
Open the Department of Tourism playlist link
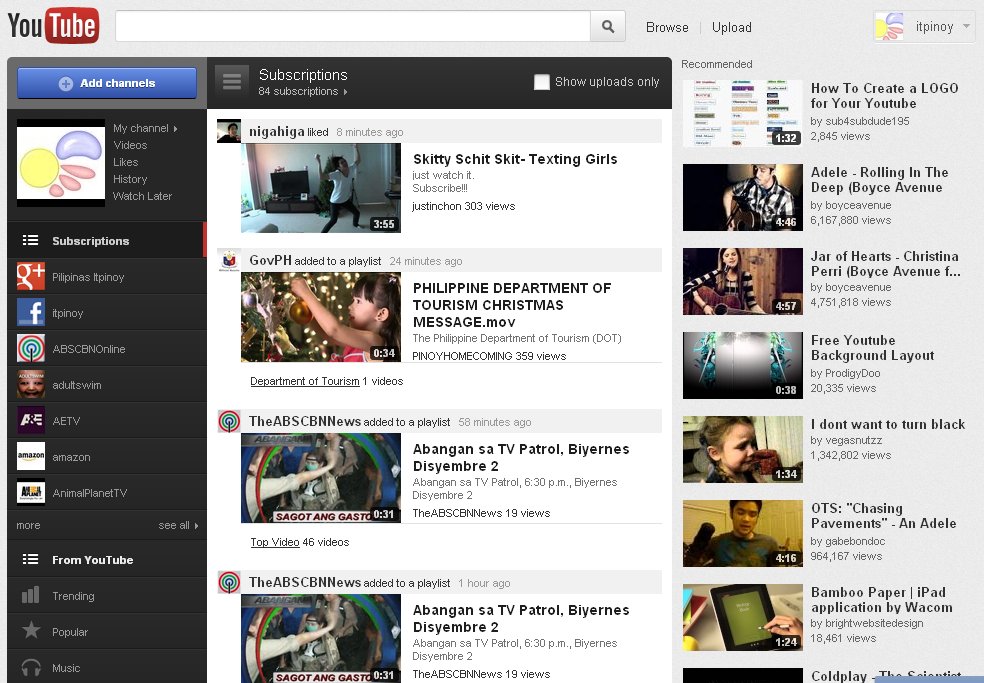[x=304, y=381]
